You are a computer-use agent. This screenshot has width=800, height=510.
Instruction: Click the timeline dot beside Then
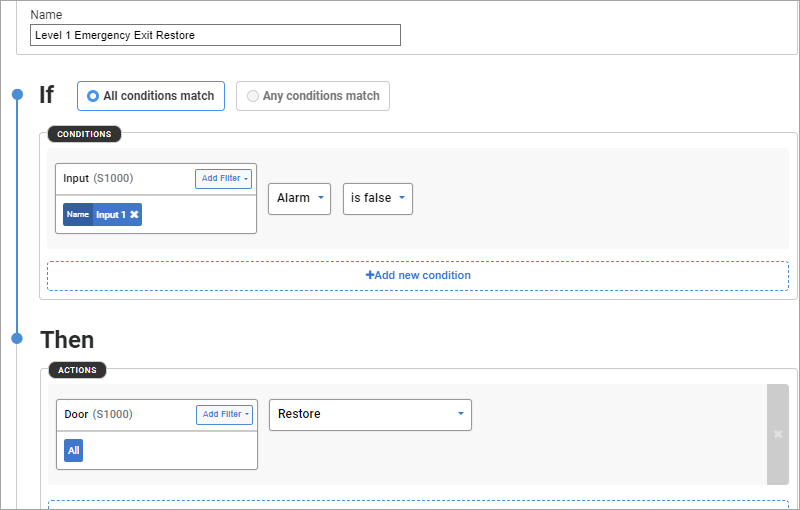16,339
